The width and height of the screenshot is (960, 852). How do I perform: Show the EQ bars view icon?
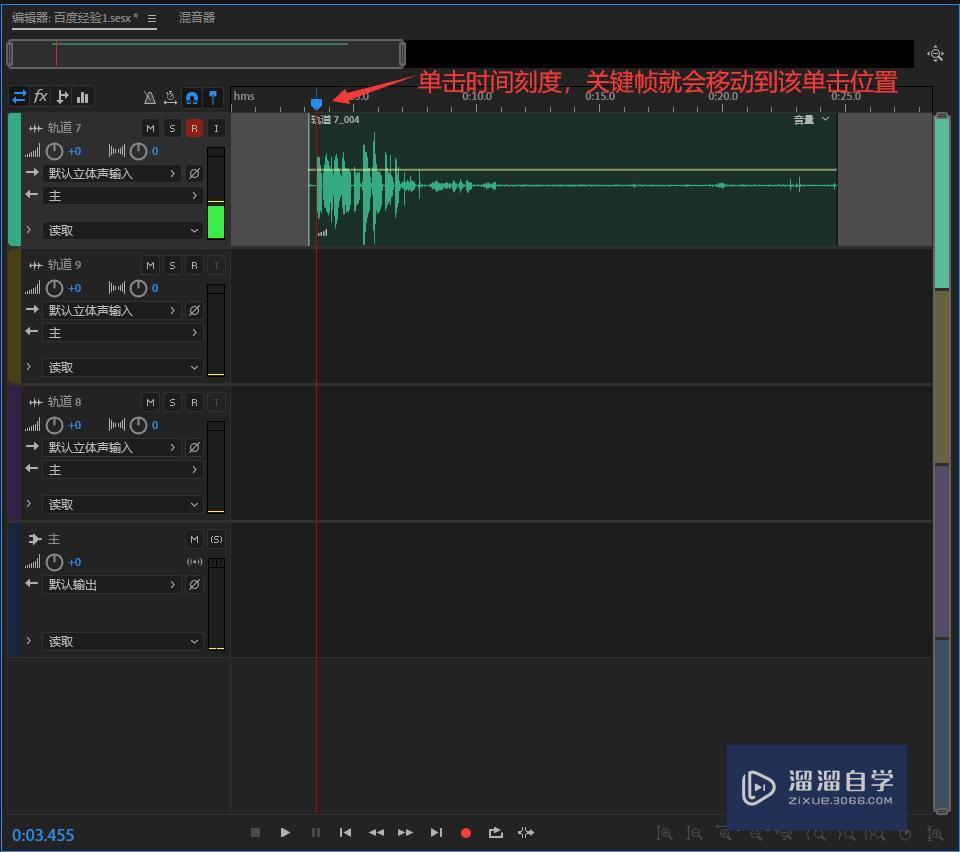tap(83, 97)
